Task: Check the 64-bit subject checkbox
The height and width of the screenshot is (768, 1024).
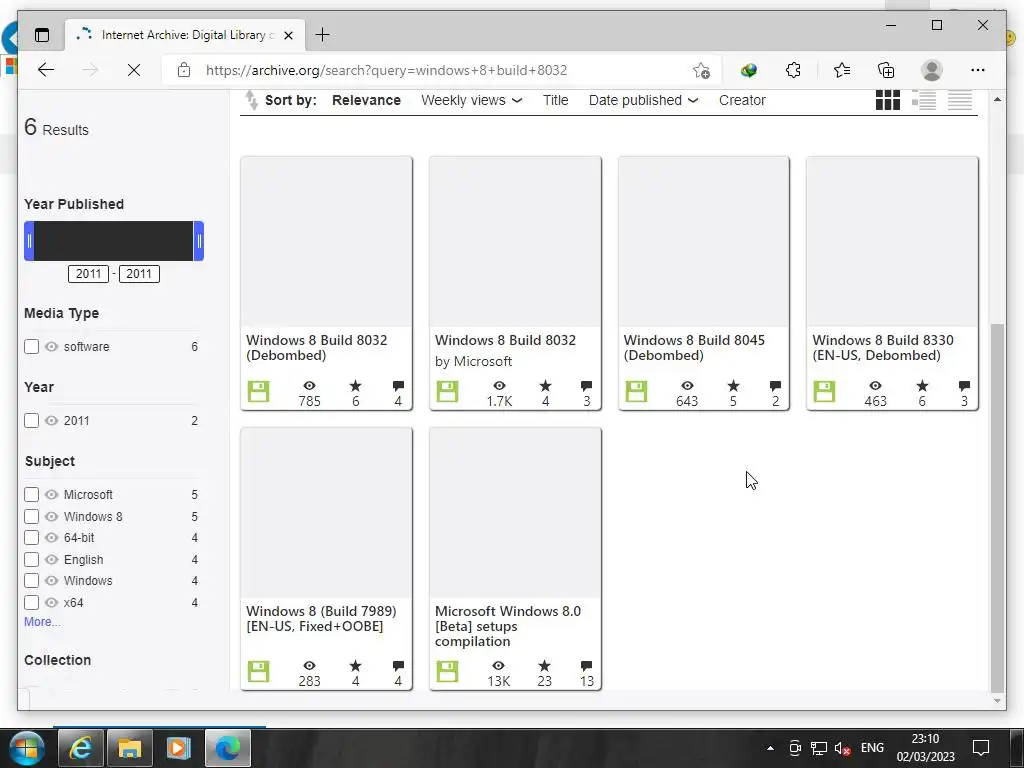Action: pos(31,537)
